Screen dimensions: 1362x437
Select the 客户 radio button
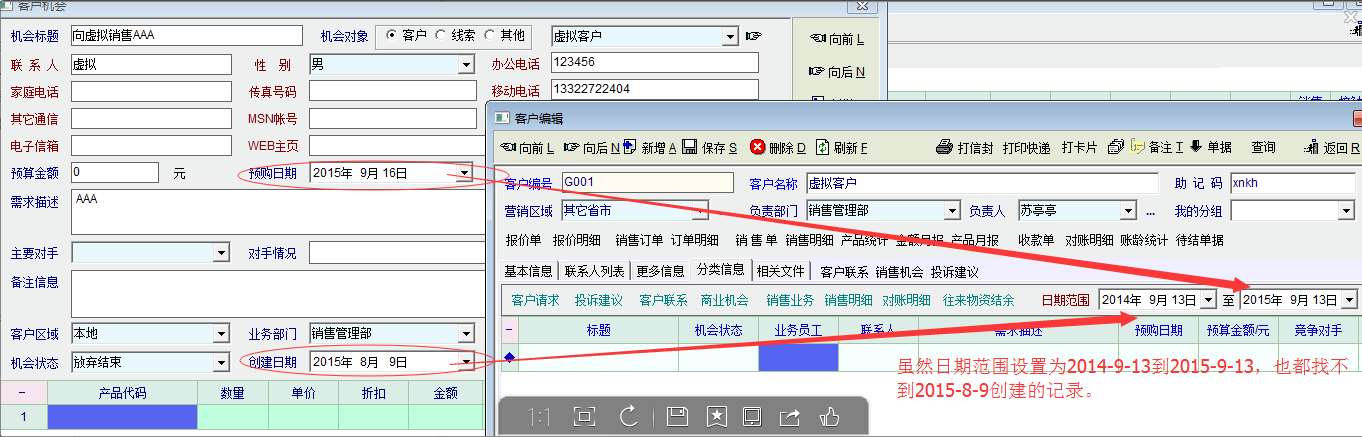point(391,36)
